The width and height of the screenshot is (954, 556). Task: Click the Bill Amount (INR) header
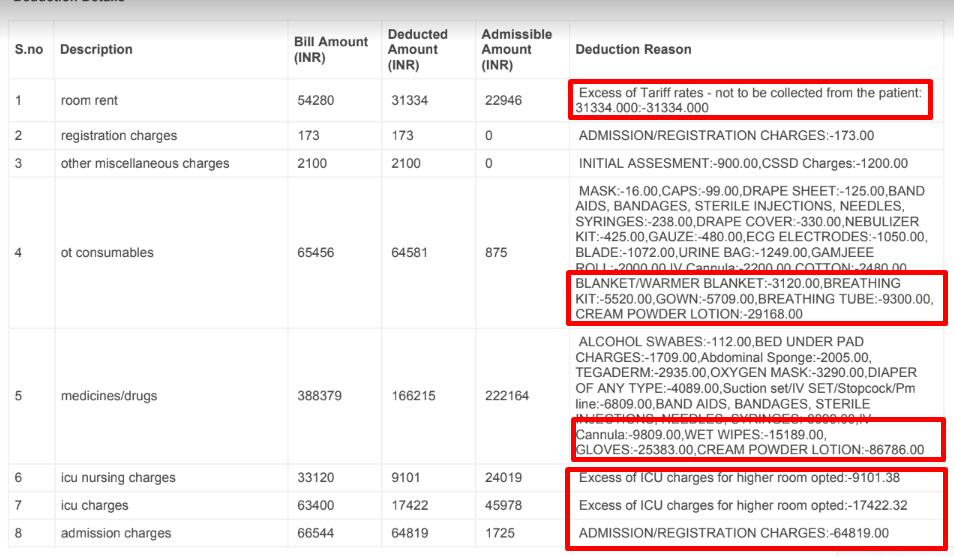point(331,49)
